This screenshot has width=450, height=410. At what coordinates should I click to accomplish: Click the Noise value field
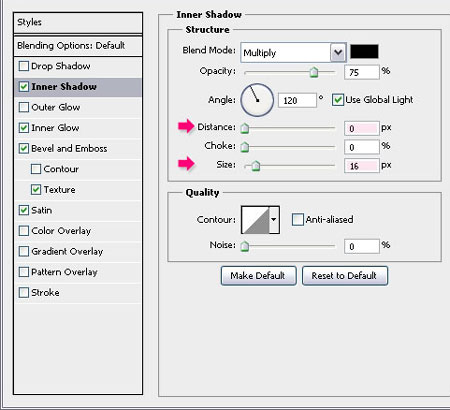click(x=362, y=246)
